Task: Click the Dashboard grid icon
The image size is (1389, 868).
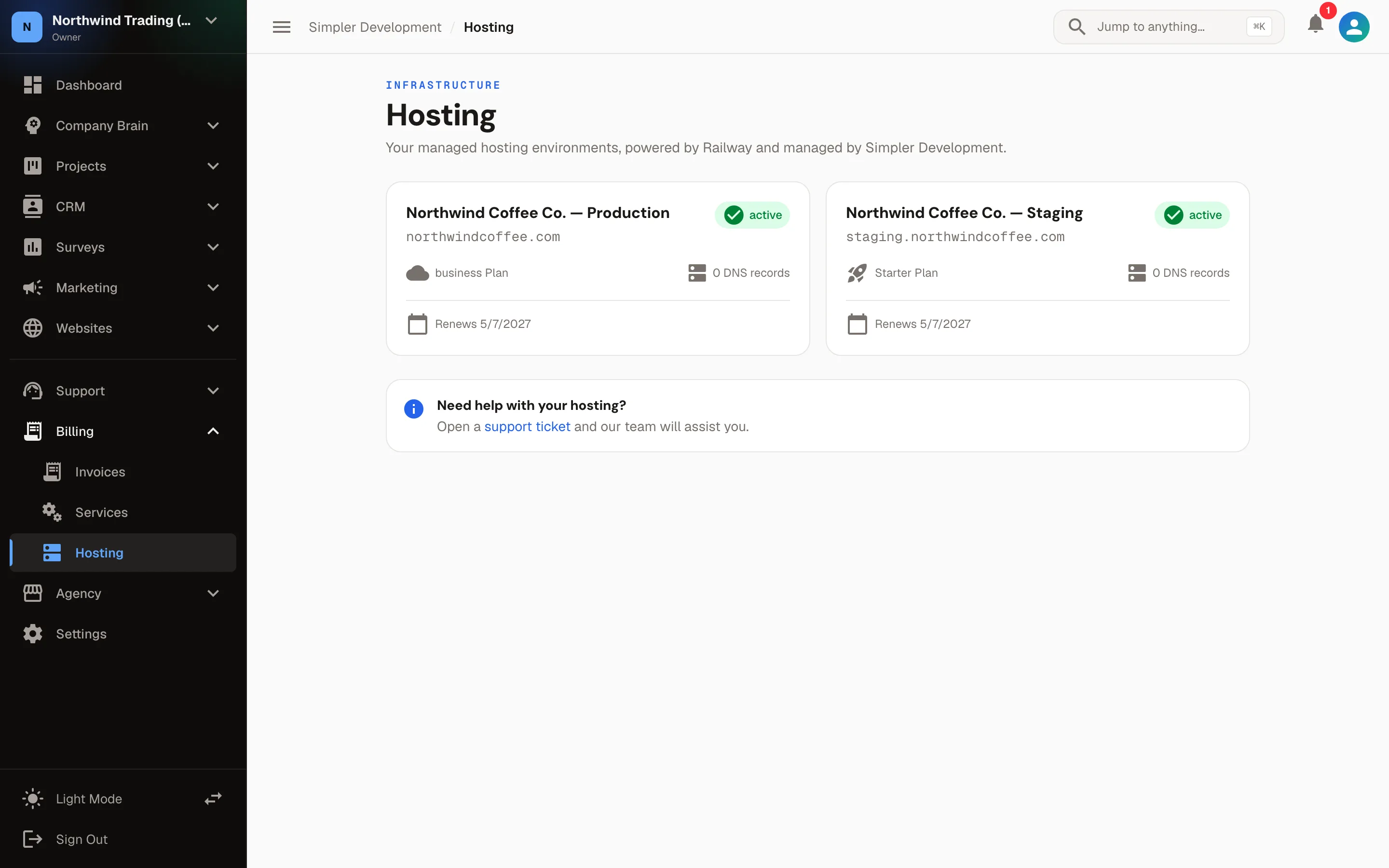Action: click(33, 85)
